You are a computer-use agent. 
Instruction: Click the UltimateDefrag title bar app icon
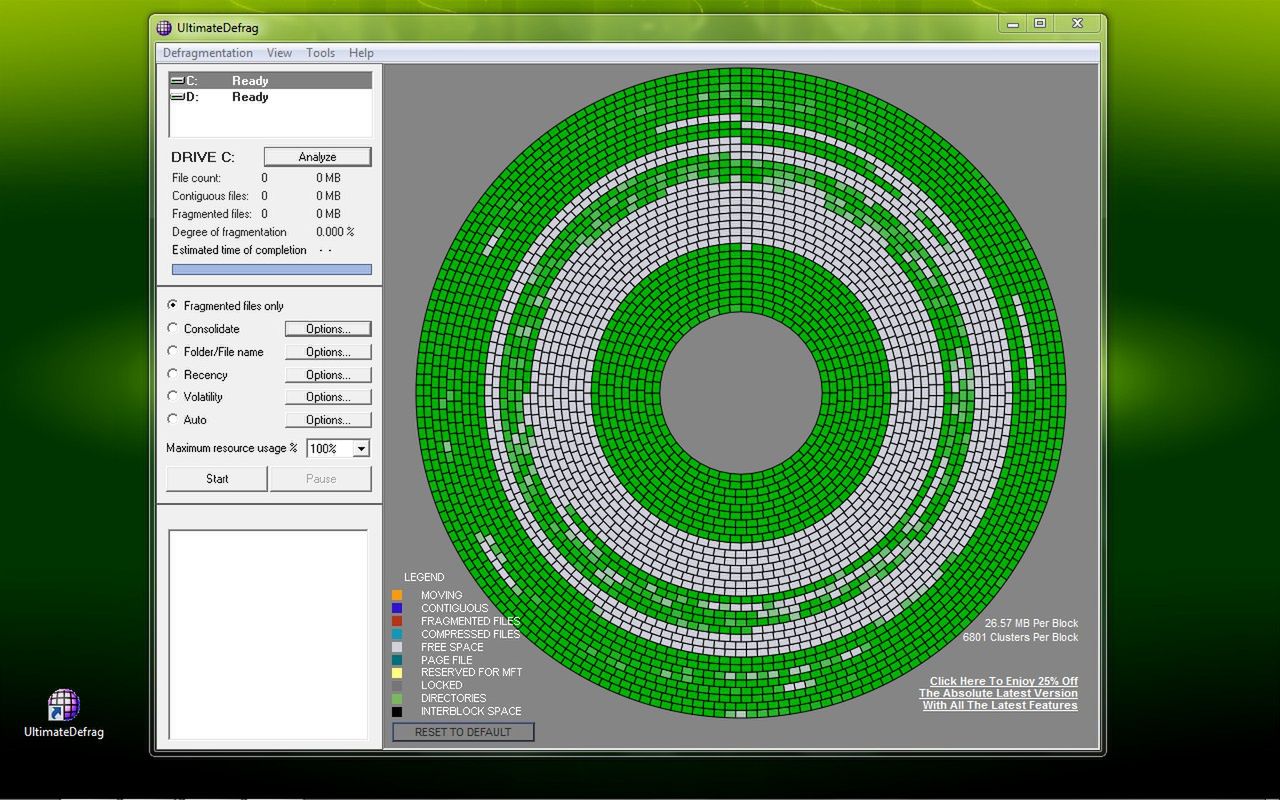click(165, 28)
